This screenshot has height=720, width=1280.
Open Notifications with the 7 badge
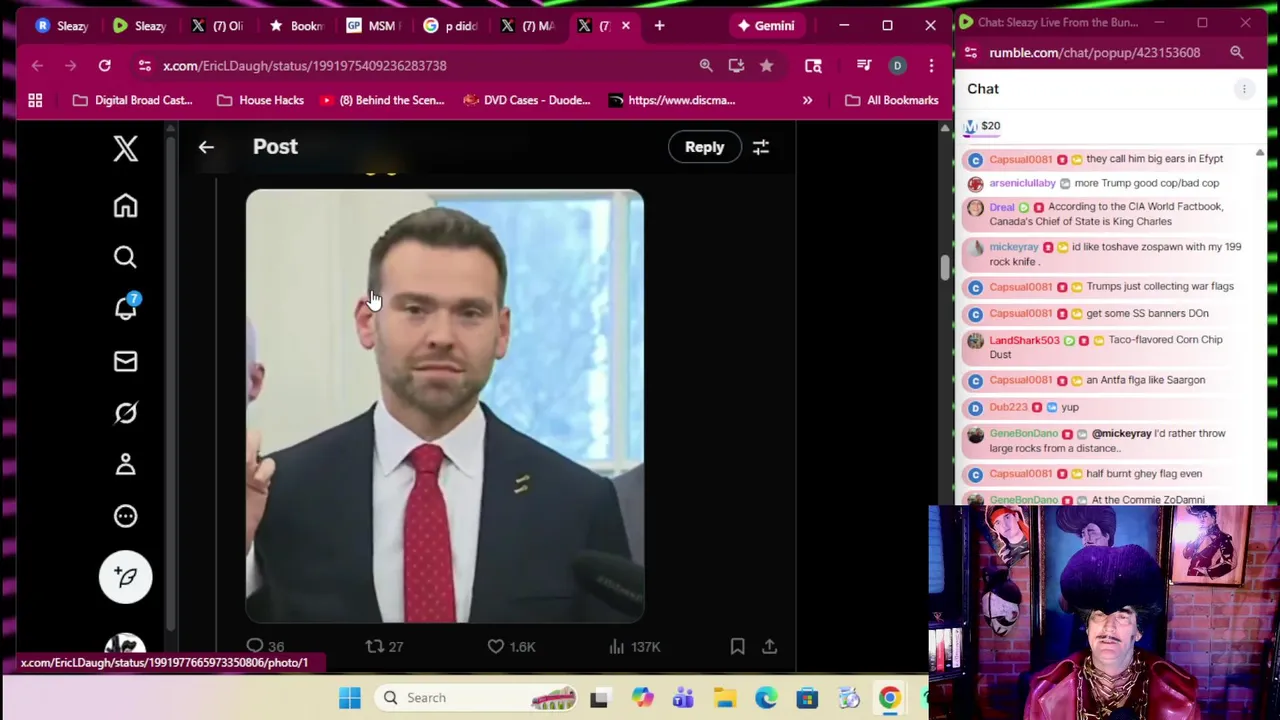click(x=126, y=308)
